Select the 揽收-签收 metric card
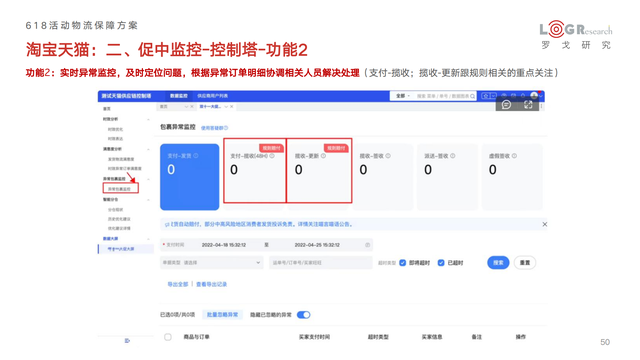This screenshot has width=640, height=360. [x=383, y=177]
